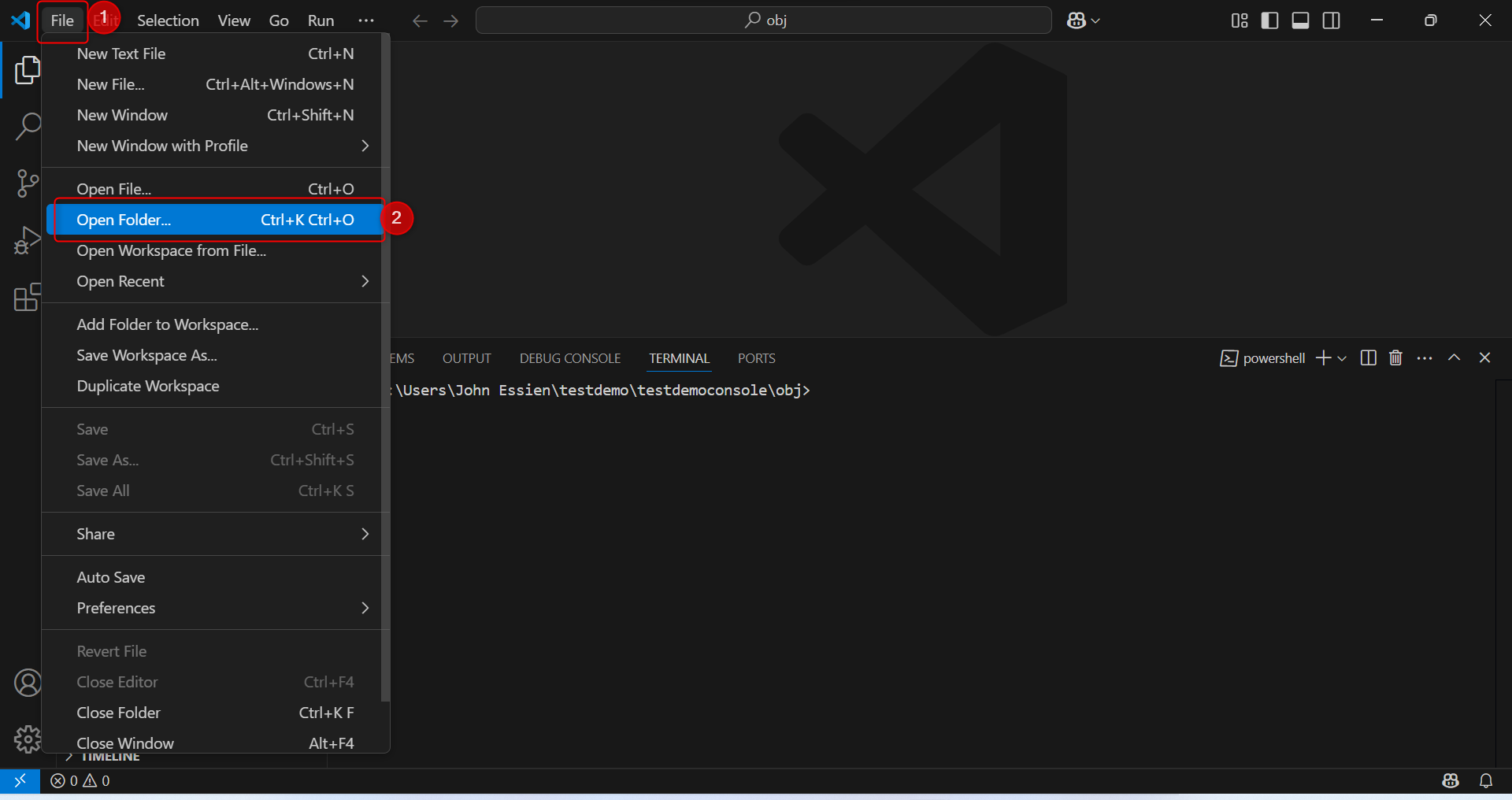Toggle the bottom Panel visibility
1512x800 pixels.
(x=1301, y=20)
